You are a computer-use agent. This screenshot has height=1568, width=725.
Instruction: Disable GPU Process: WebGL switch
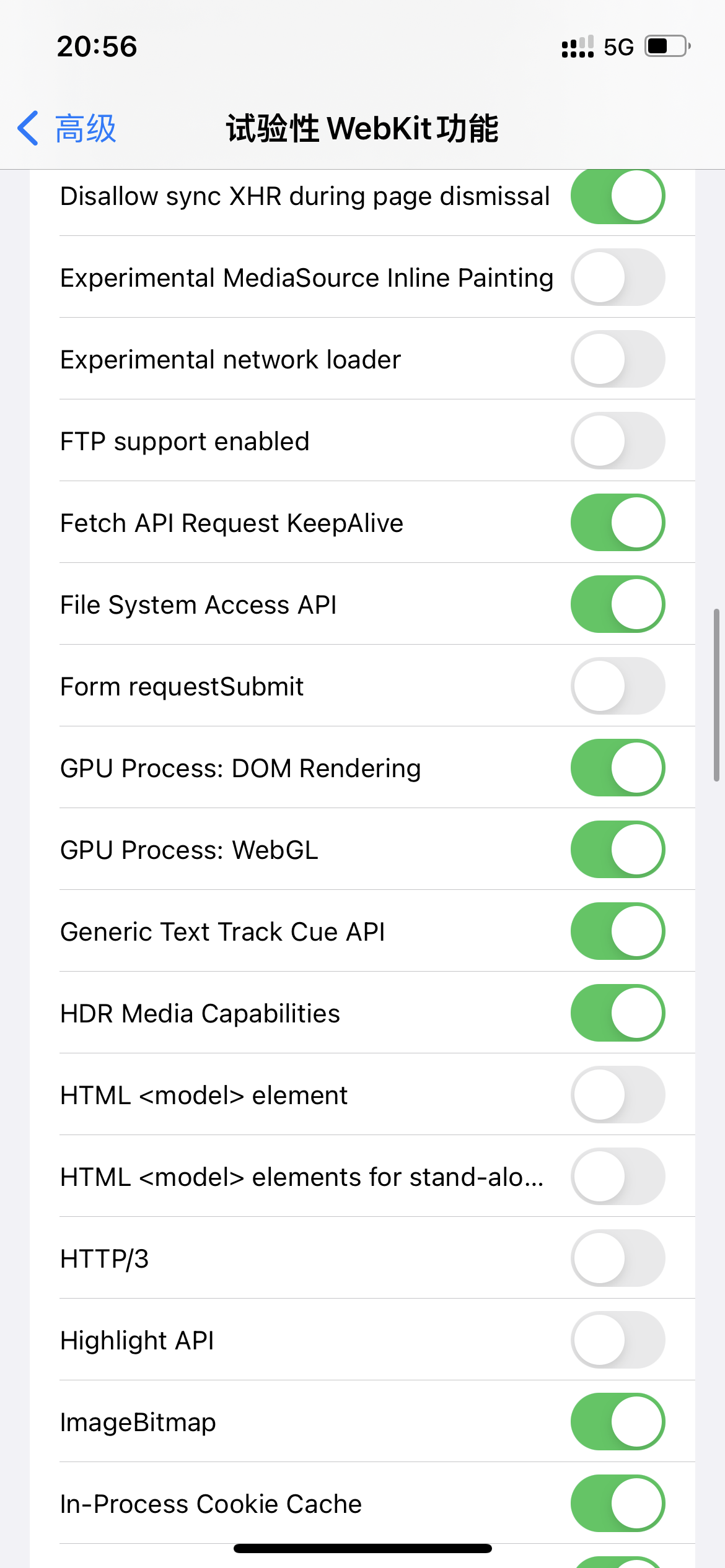(x=617, y=850)
